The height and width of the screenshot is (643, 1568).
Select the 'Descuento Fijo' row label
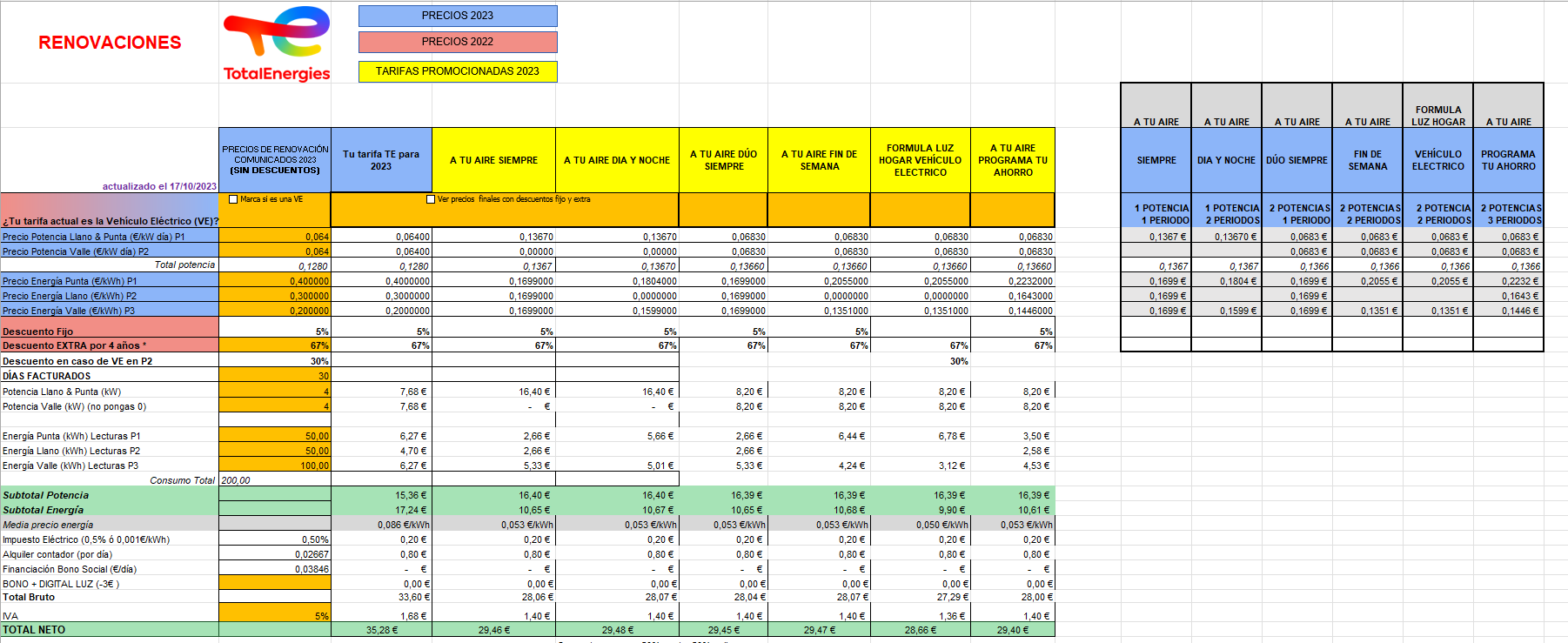[110, 328]
